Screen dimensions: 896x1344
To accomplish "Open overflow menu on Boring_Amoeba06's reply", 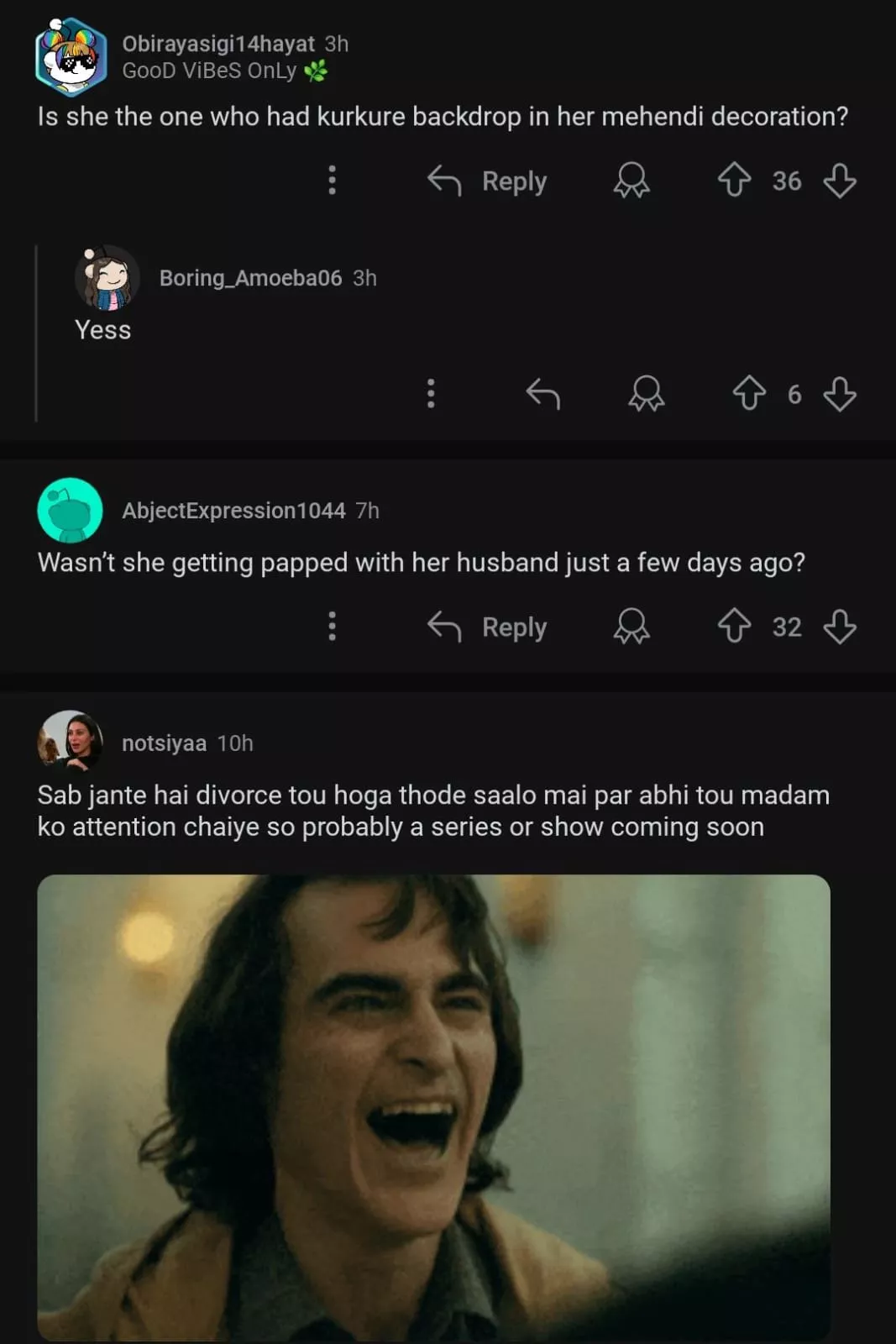I will tap(431, 393).
